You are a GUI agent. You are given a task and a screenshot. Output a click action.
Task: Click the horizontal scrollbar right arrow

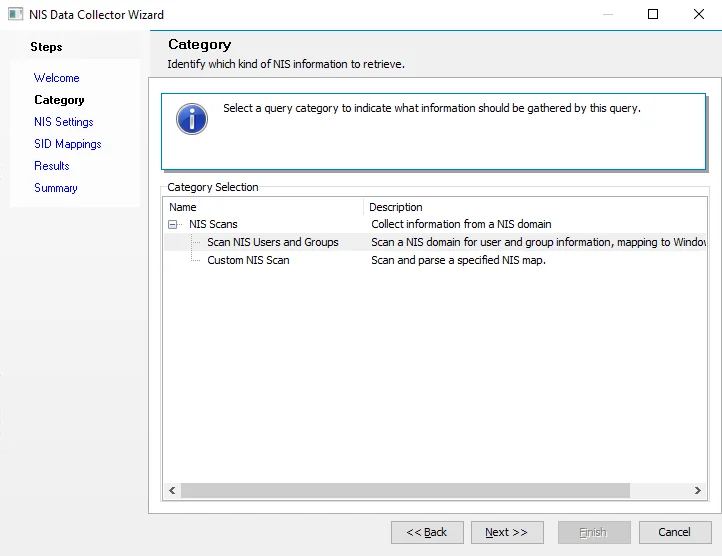click(698, 491)
